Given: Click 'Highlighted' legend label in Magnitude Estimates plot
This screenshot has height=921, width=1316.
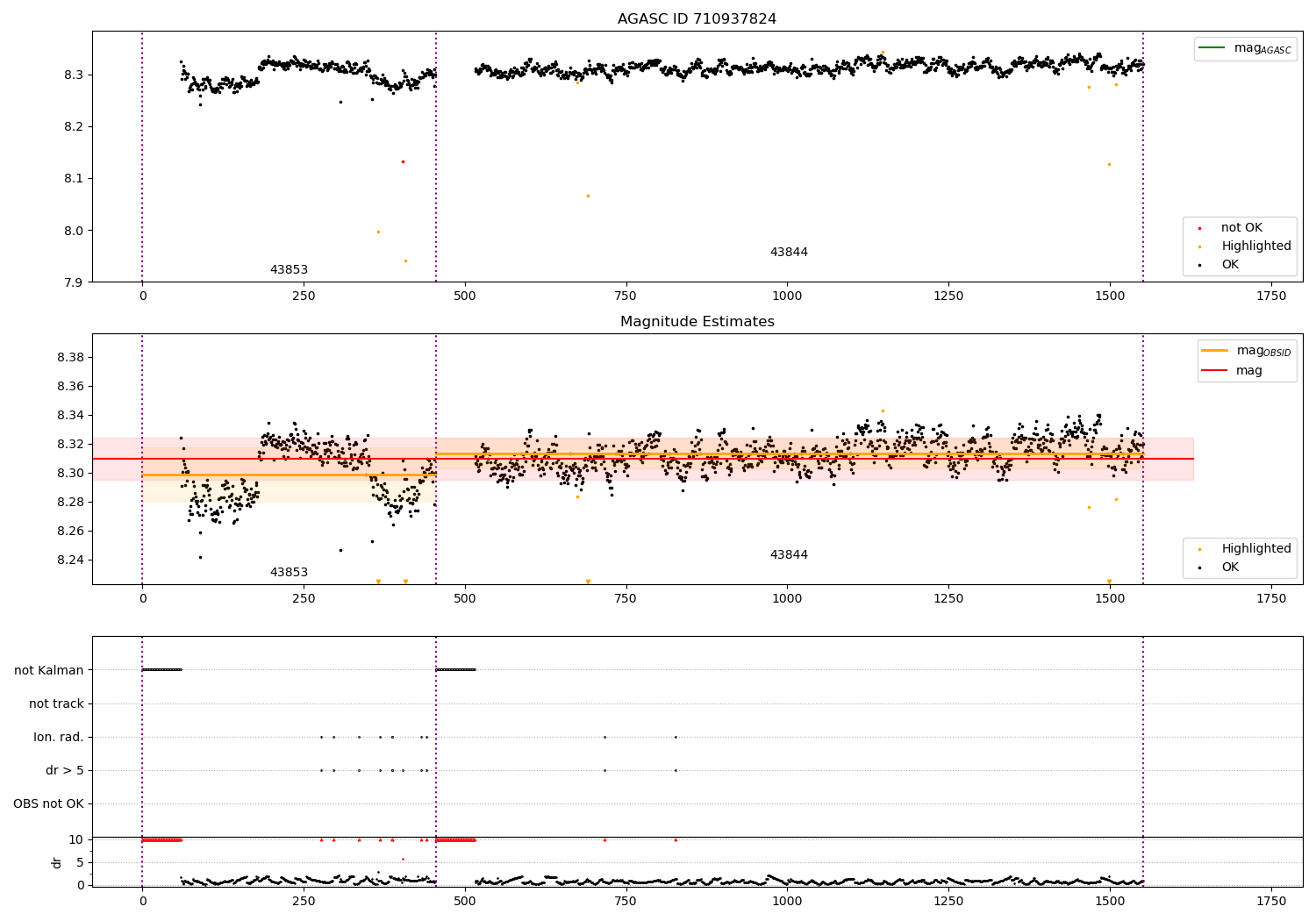Looking at the screenshot, I should coord(1256,548).
